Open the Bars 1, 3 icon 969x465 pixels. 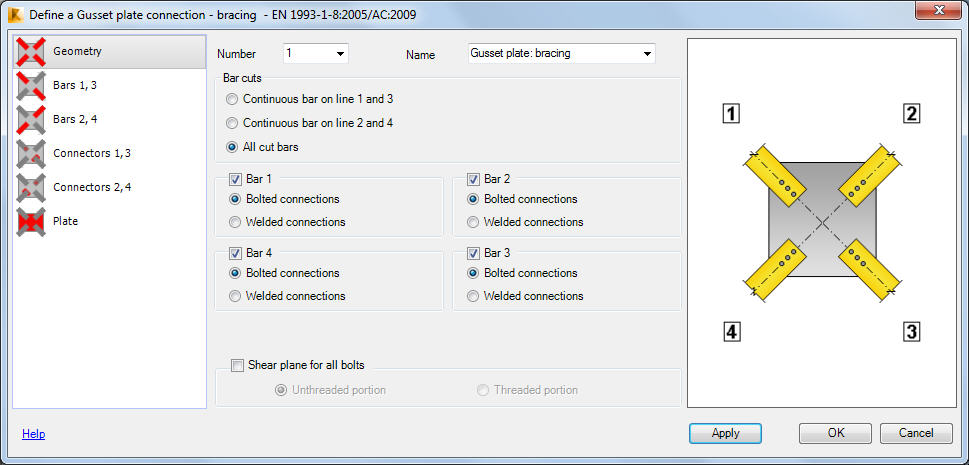(32, 85)
